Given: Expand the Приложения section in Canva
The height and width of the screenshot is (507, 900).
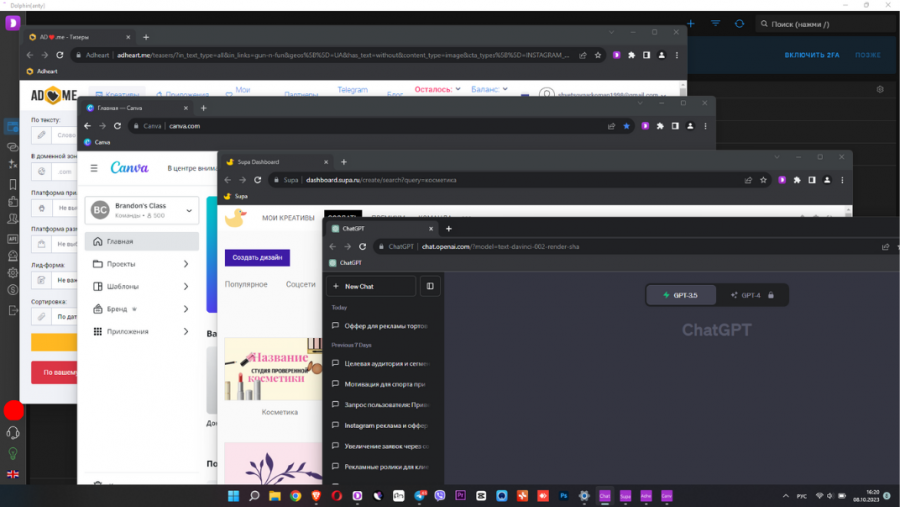Looking at the screenshot, I should [186, 331].
